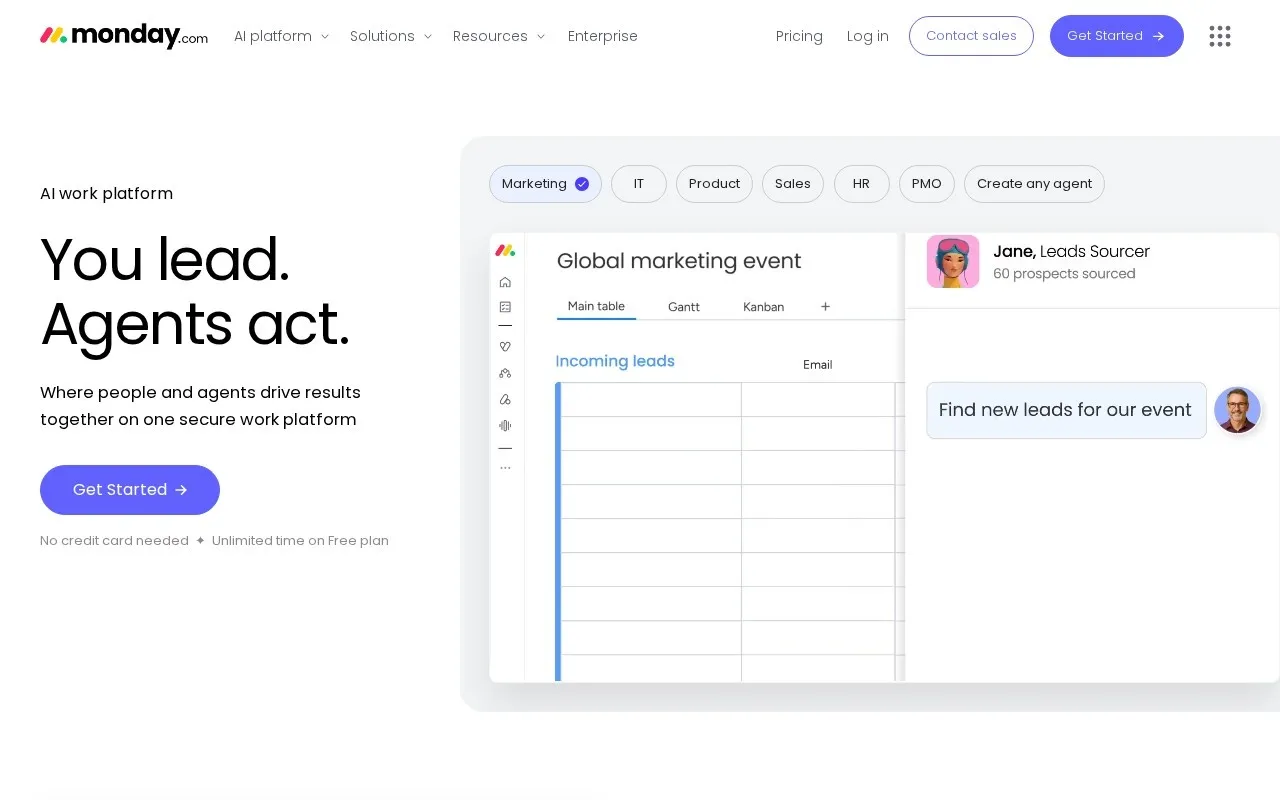The height and width of the screenshot is (800, 1280).
Task: Switch to the Kanban tab
Action: point(763,307)
